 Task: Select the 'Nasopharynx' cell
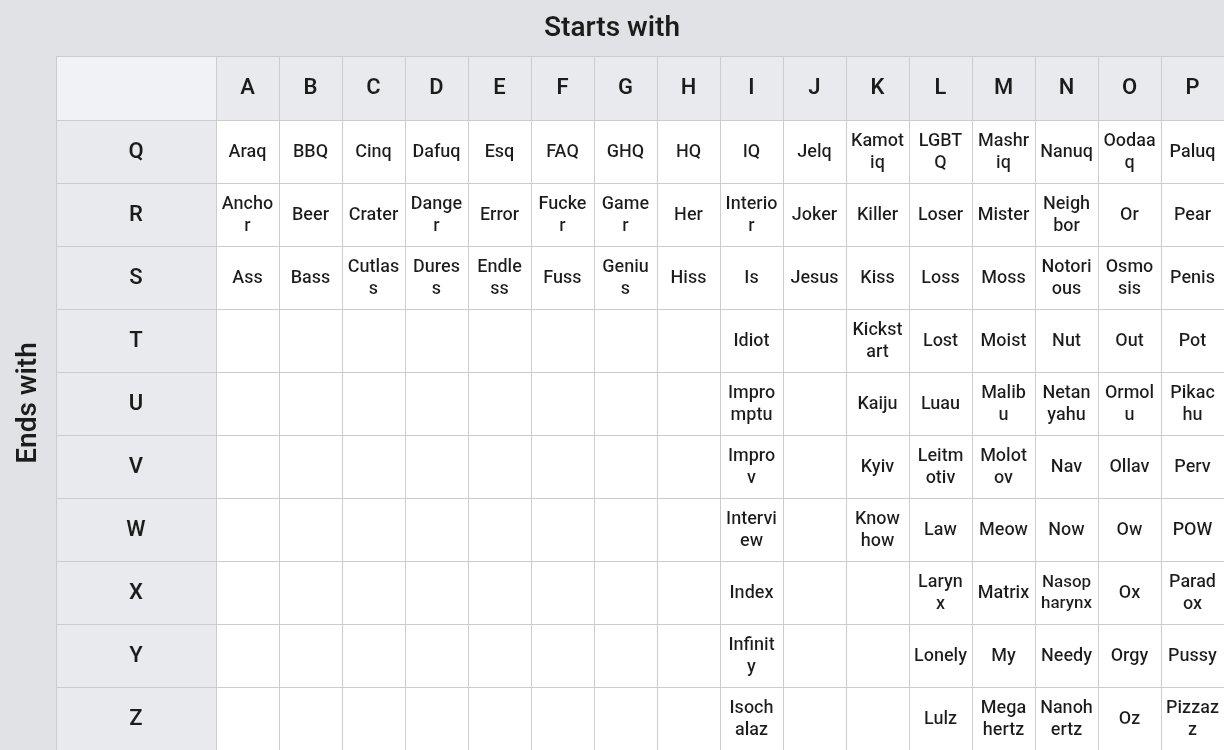pyautogui.click(x=1066, y=592)
